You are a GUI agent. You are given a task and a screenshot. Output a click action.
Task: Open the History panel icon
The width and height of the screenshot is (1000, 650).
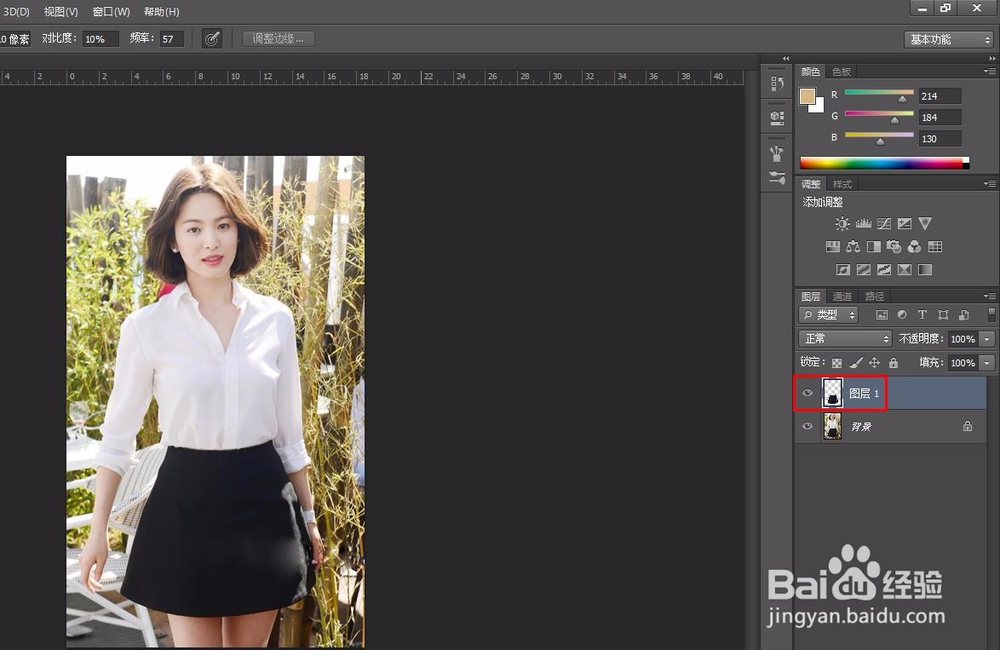(777, 84)
